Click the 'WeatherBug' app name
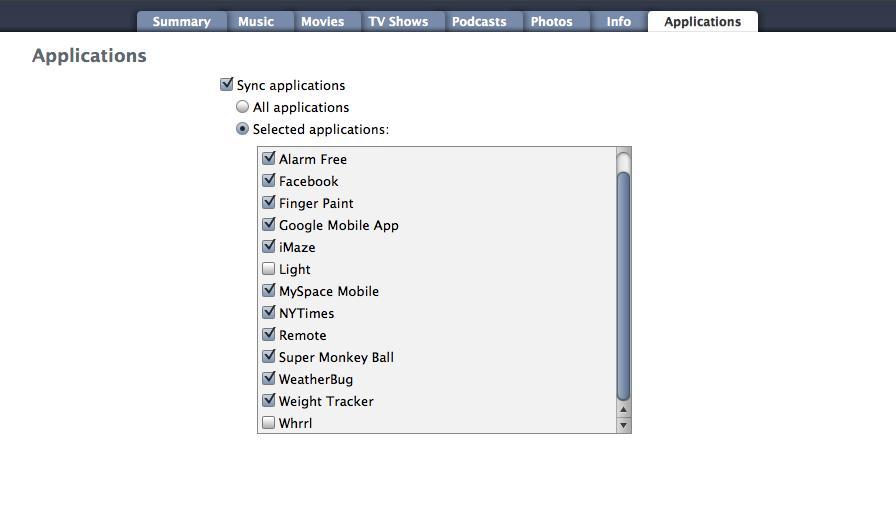This screenshot has height=509, width=896. pos(316,379)
